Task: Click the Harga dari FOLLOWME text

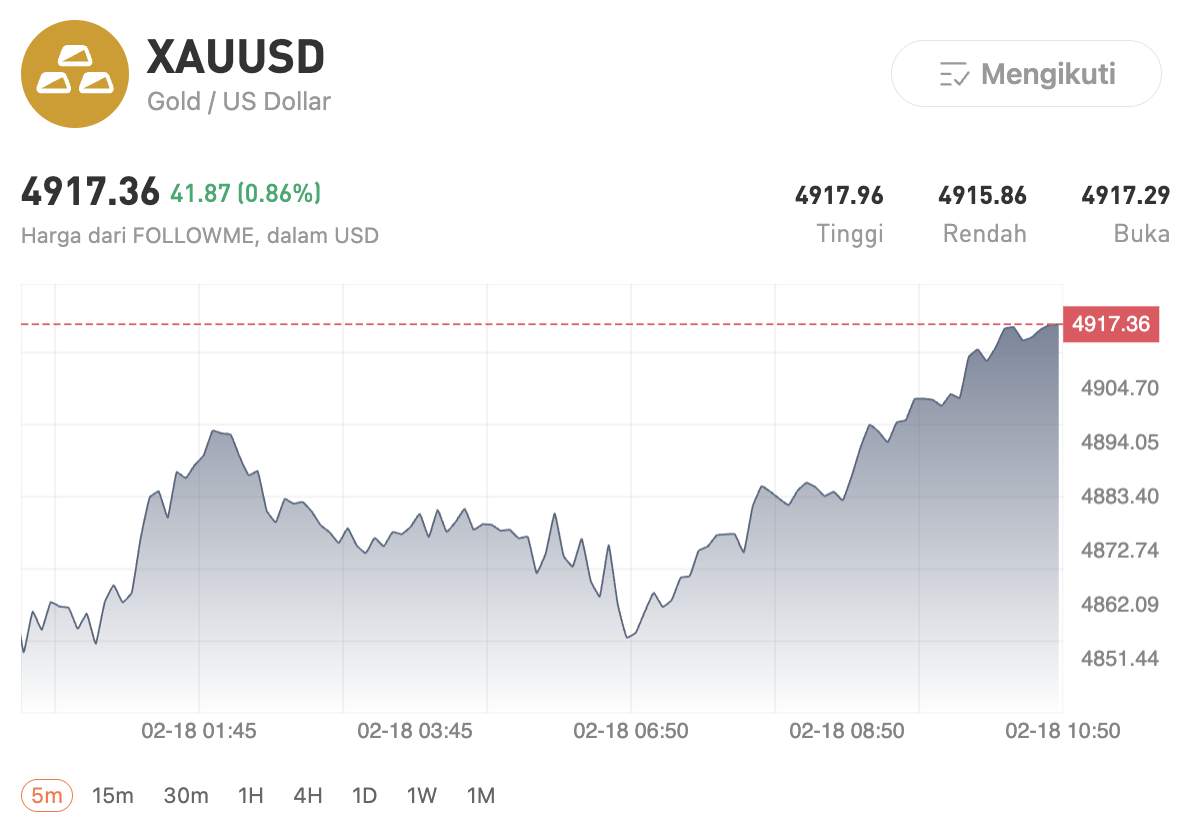Action: click(x=201, y=236)
